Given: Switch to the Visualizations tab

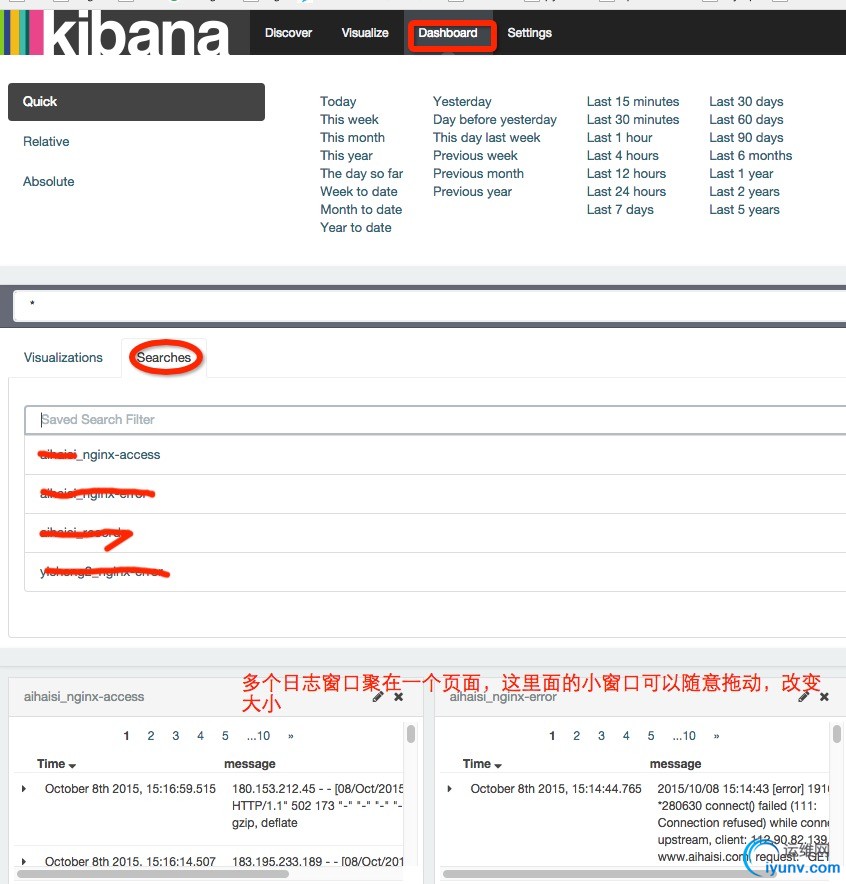Looking at the screenshot, I should [x=63, y=357].
